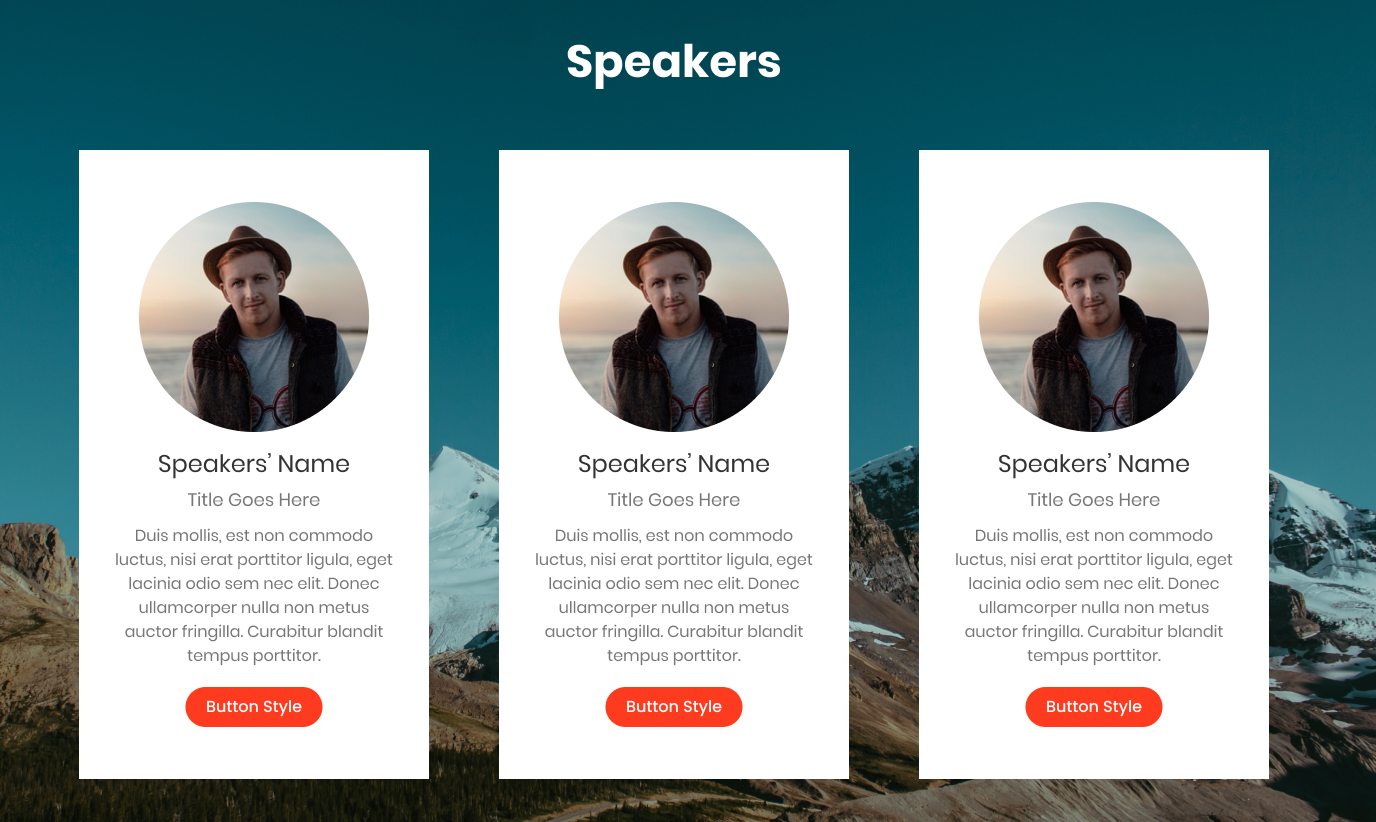This screenshot has width=1376, height=822.
Task: Click the Button Style button in middle card
Action: click(x=674, y=707)
